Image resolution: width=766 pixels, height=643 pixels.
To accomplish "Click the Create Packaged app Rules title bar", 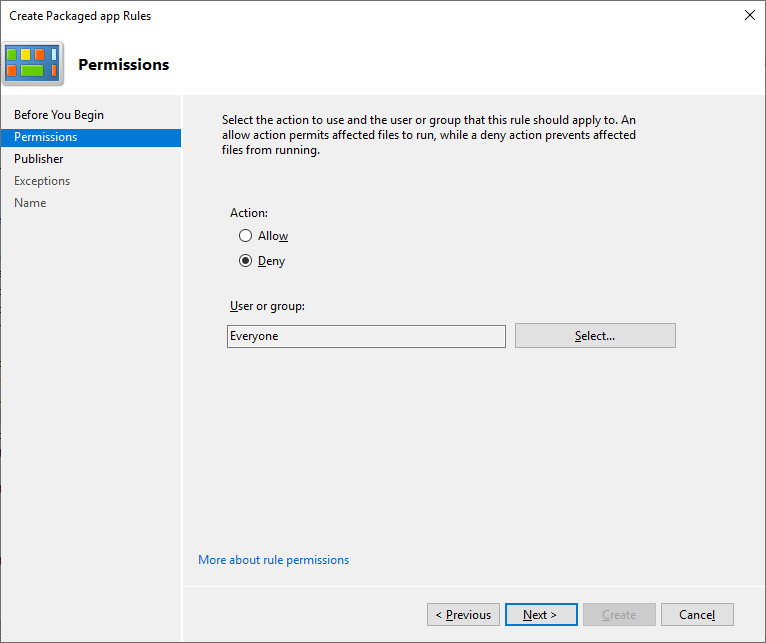I will pos(300,16).
